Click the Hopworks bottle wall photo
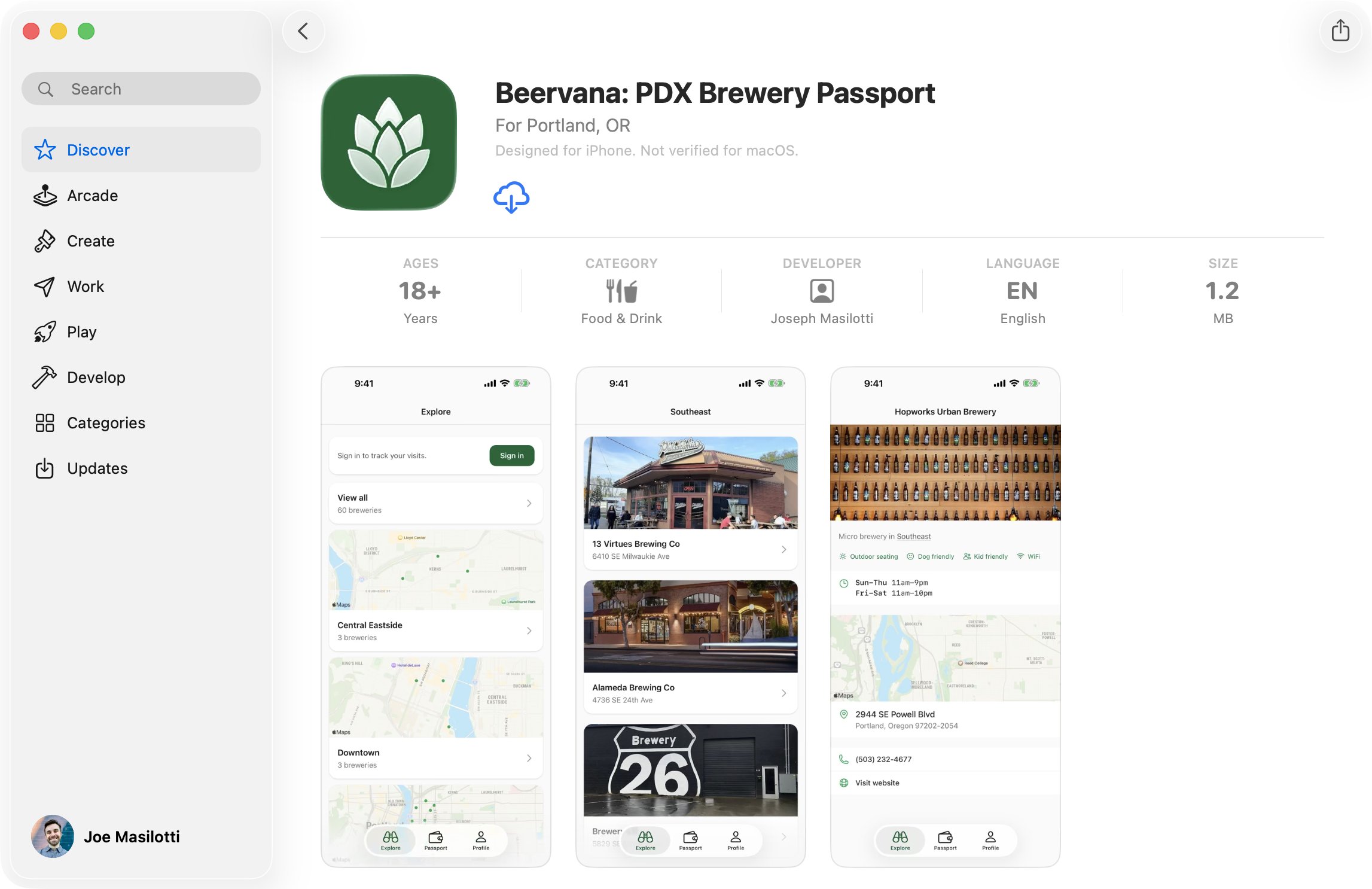 tap(946, 473)
